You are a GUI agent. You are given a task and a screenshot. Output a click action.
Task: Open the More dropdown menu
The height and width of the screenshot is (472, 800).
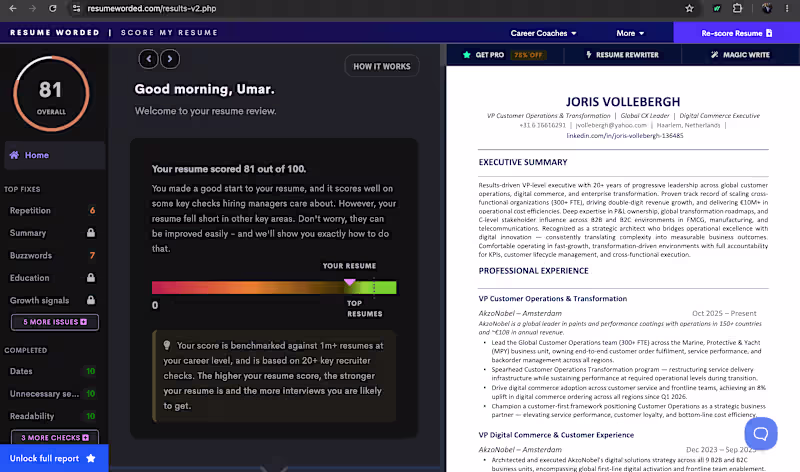pos(630,33)
